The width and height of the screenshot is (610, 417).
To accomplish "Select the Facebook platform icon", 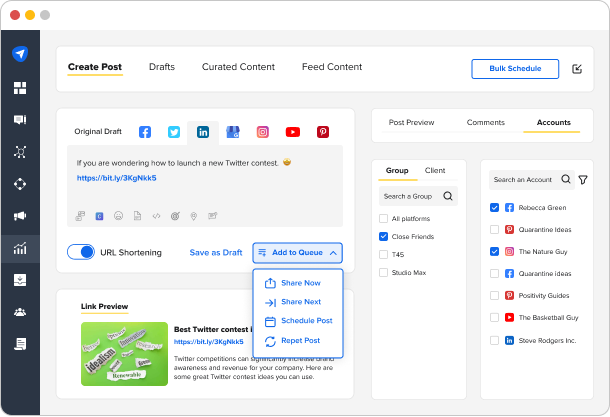I will (x=145, y=132).
